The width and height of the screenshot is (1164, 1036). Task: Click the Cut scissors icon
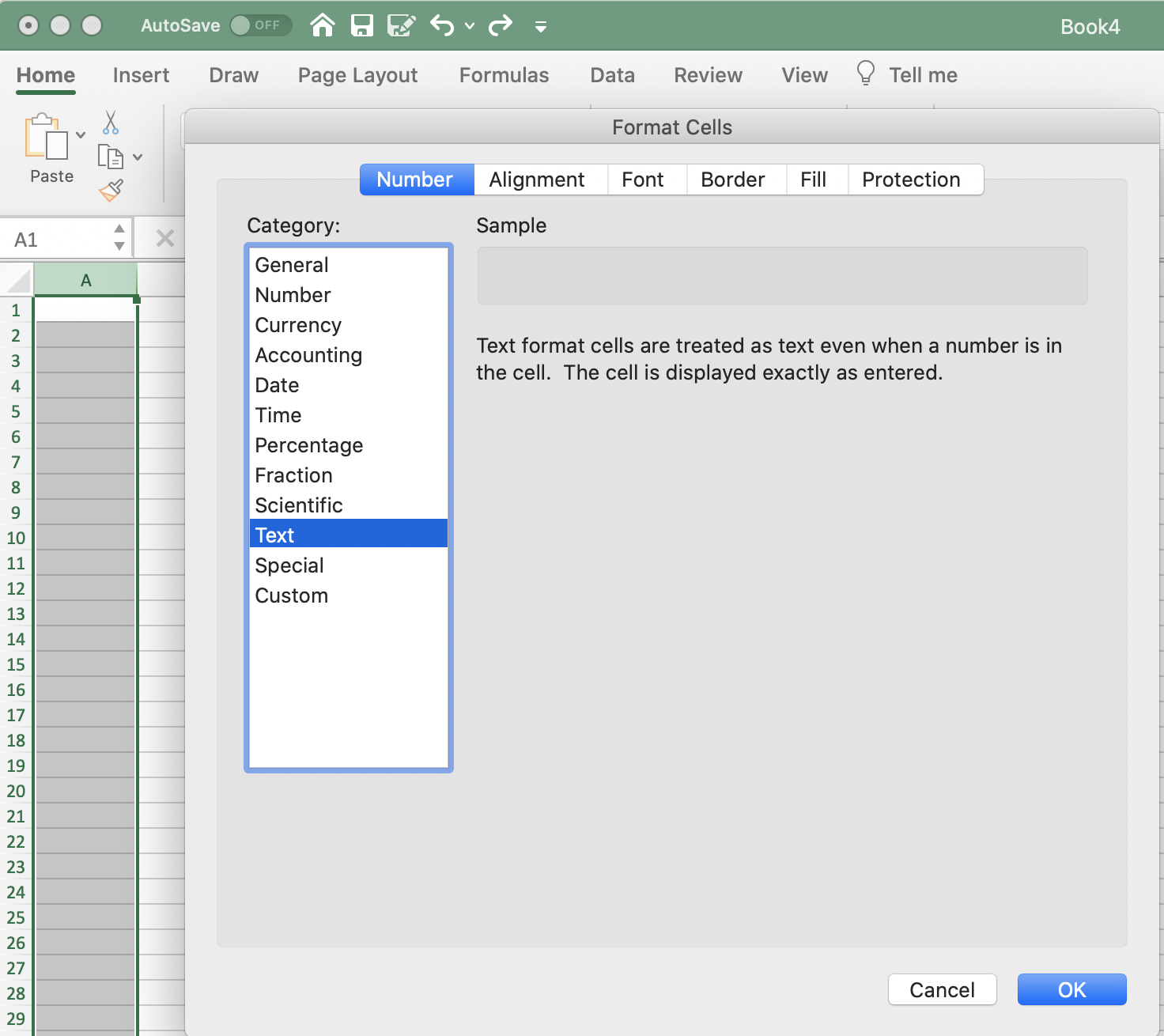click(x=111, y=123)
